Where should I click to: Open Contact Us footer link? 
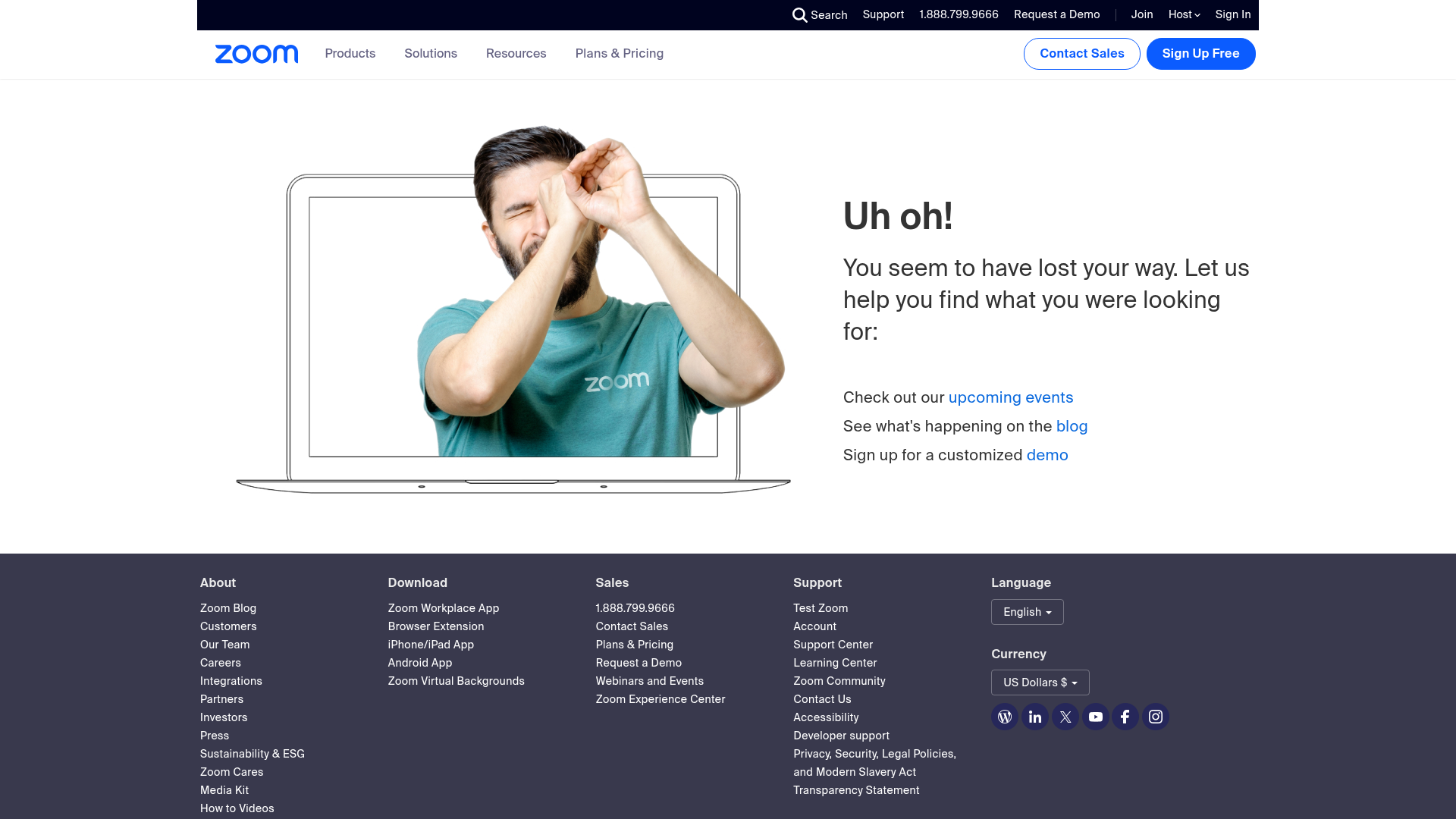coord(822,699)
